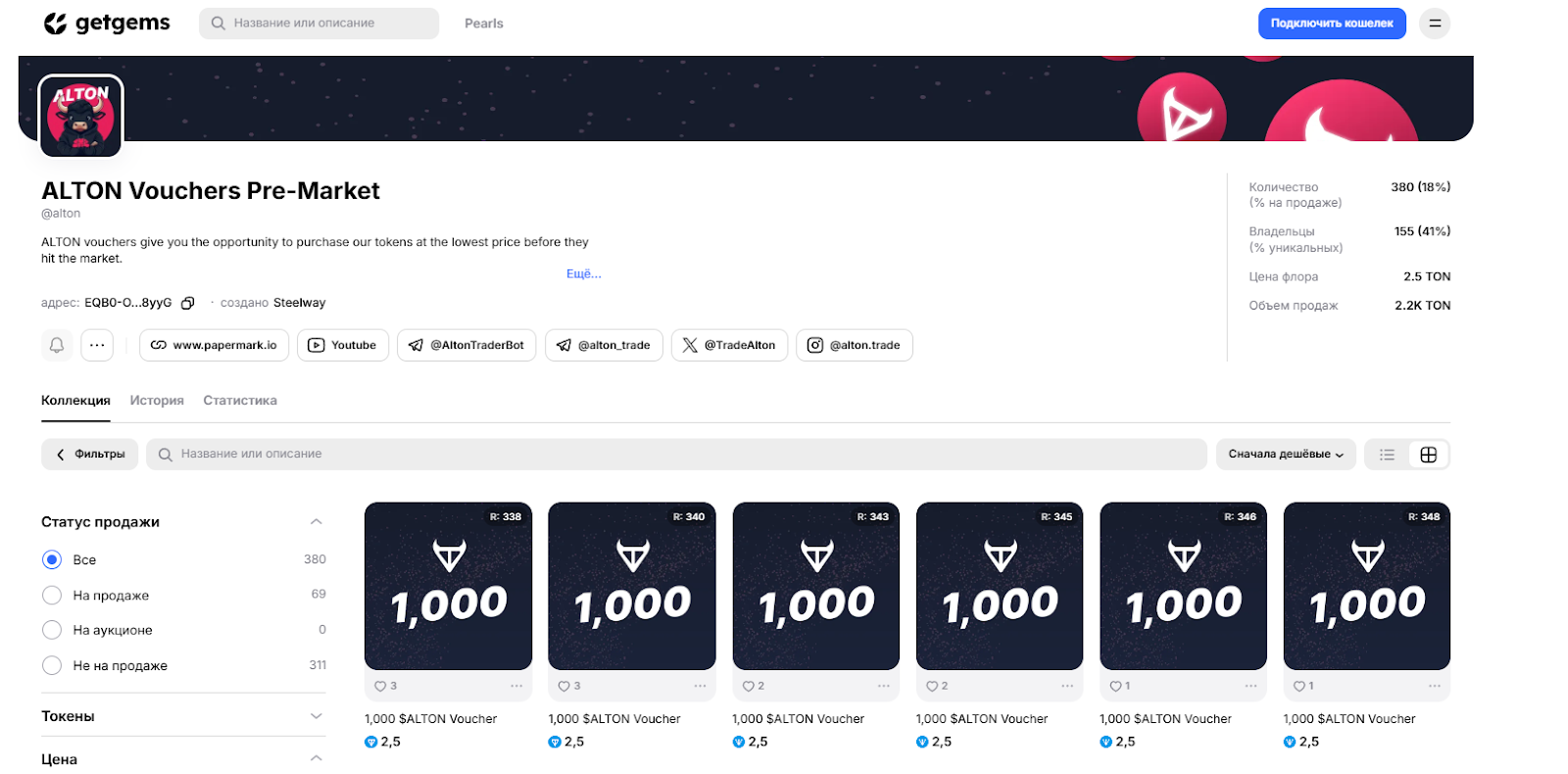Select the 'На аукционе' radio option
This screenshot has width=1568, height=774.
[52, 630]
